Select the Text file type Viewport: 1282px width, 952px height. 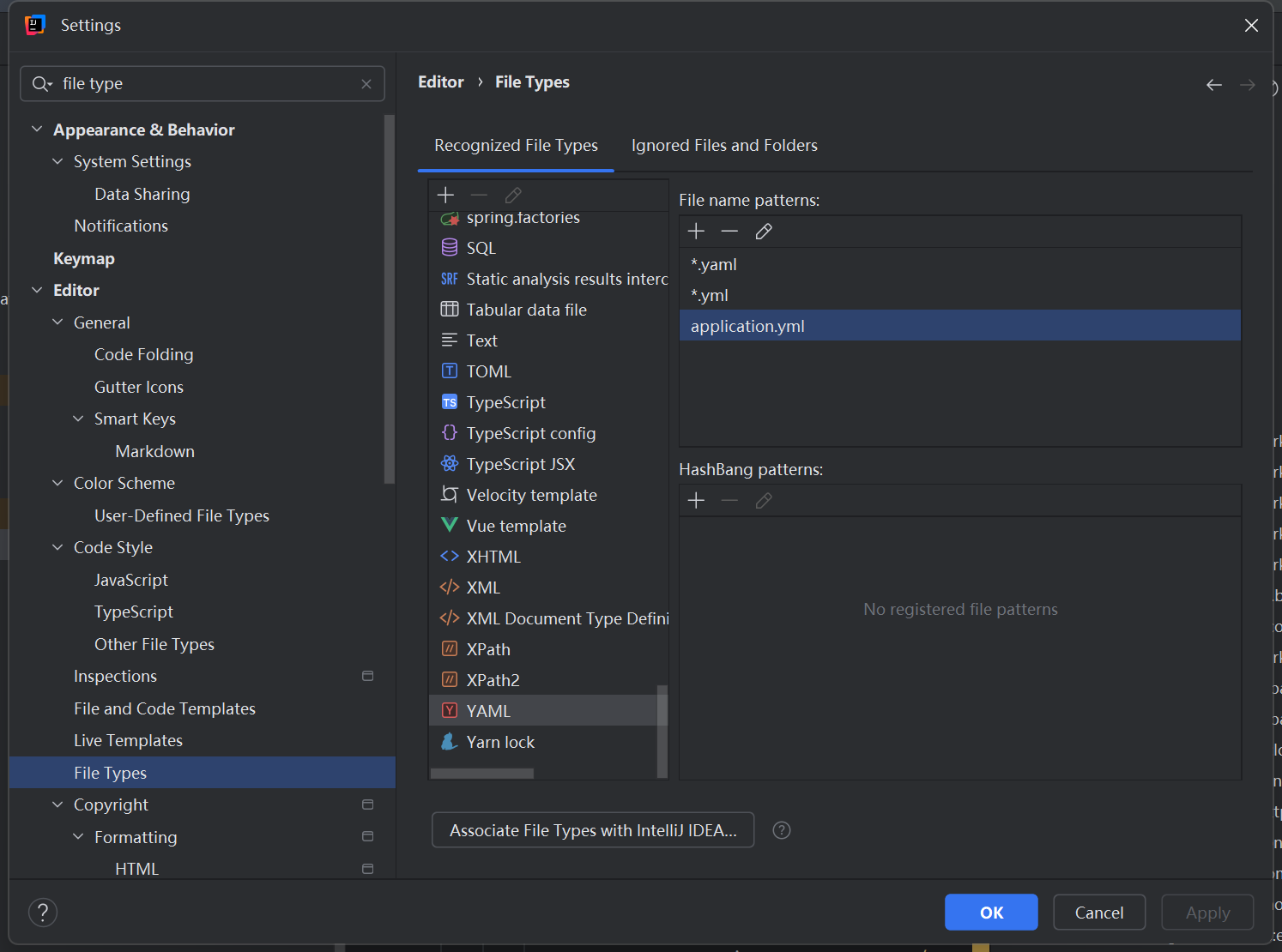pos(547,340)
